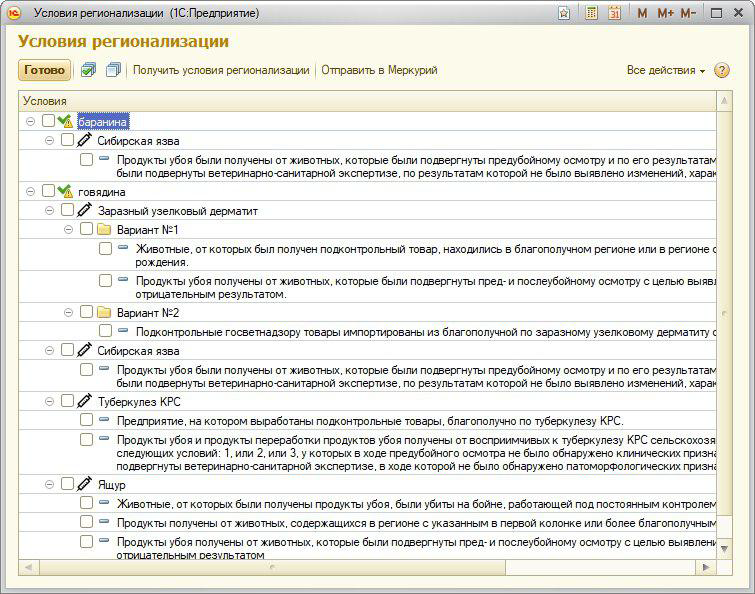Check Животные, от которых были получены продукты checkbox
Image resolution: width=755 pixels, height=594 pixels.
86,503
